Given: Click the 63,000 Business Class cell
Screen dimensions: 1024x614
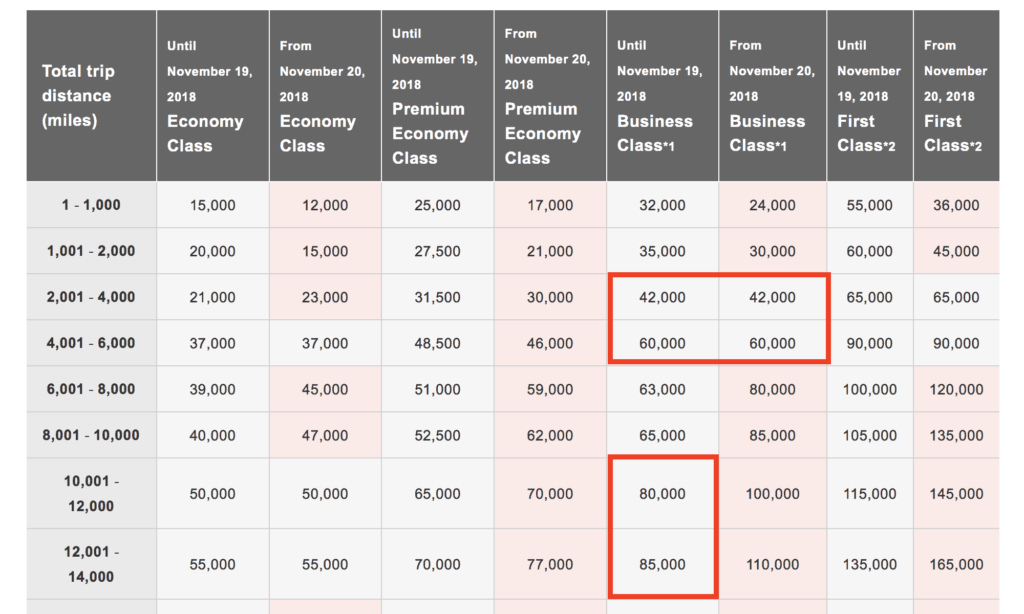Looking at the screenshot, I should tap(662, 389).
